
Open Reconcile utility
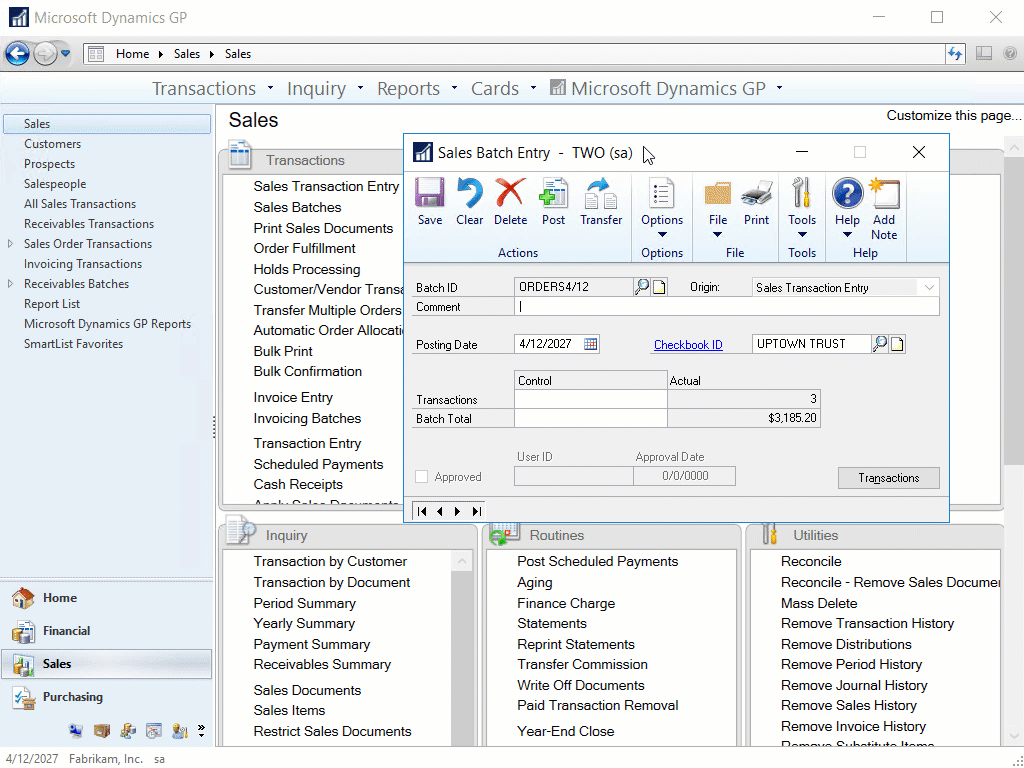tap(811, 562)
